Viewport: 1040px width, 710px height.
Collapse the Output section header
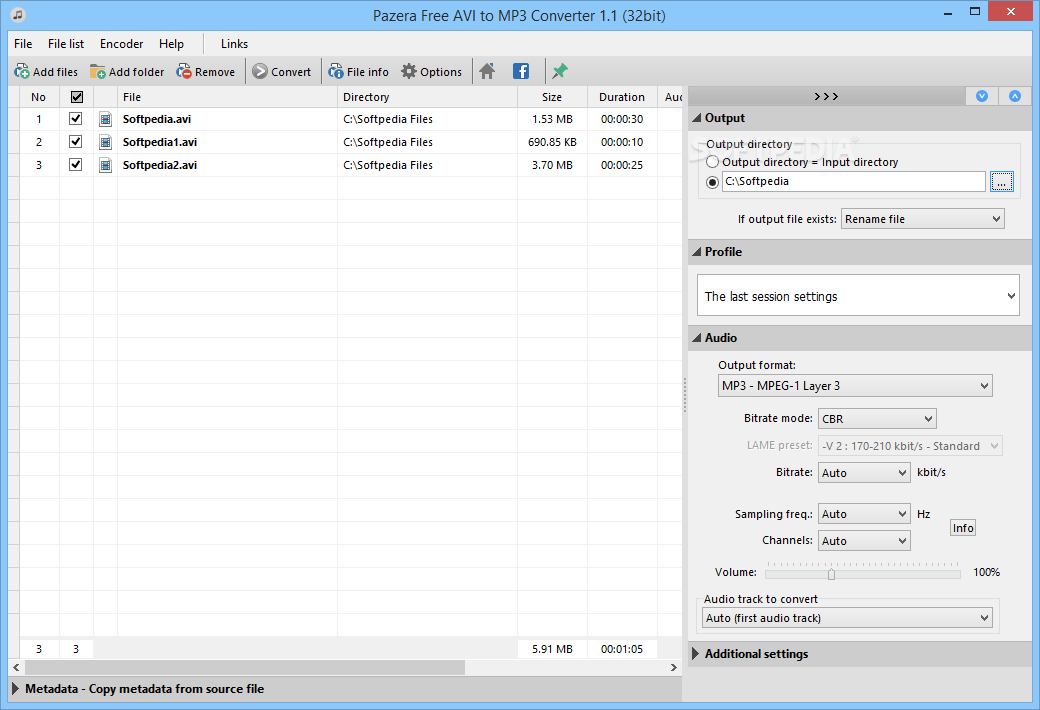[x=860, y=118]
